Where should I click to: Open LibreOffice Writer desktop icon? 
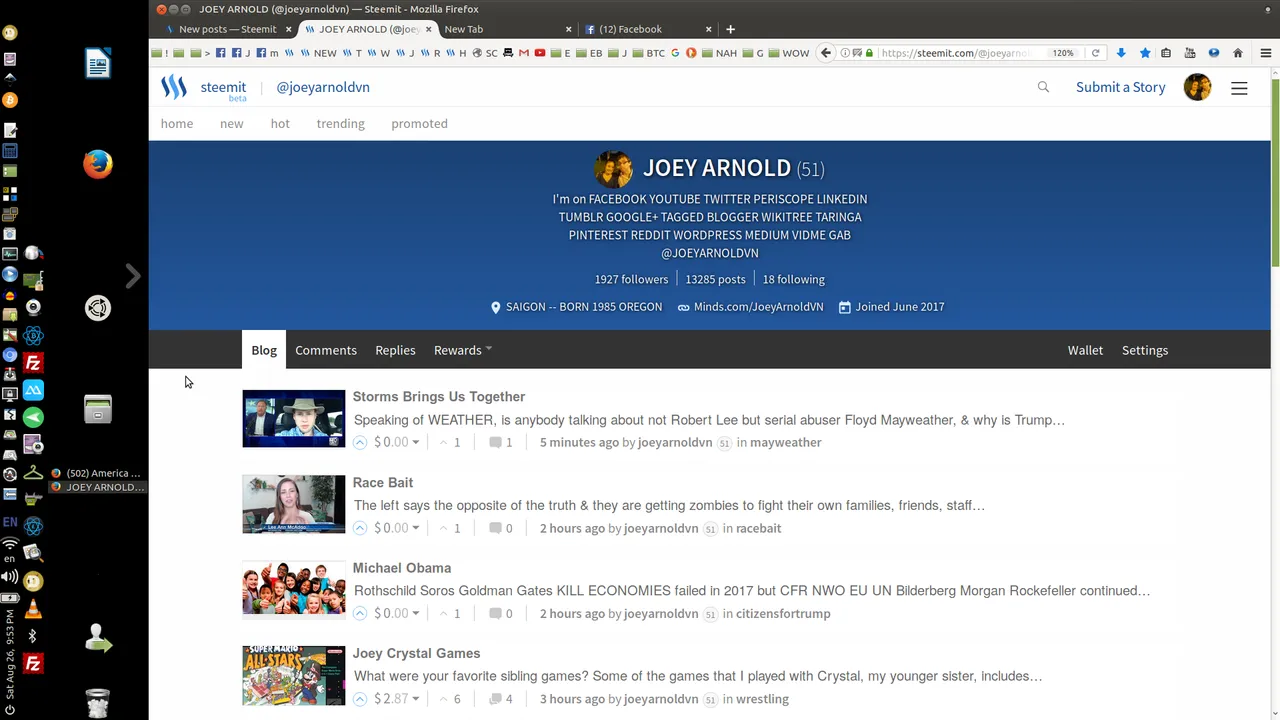(97, 64)
